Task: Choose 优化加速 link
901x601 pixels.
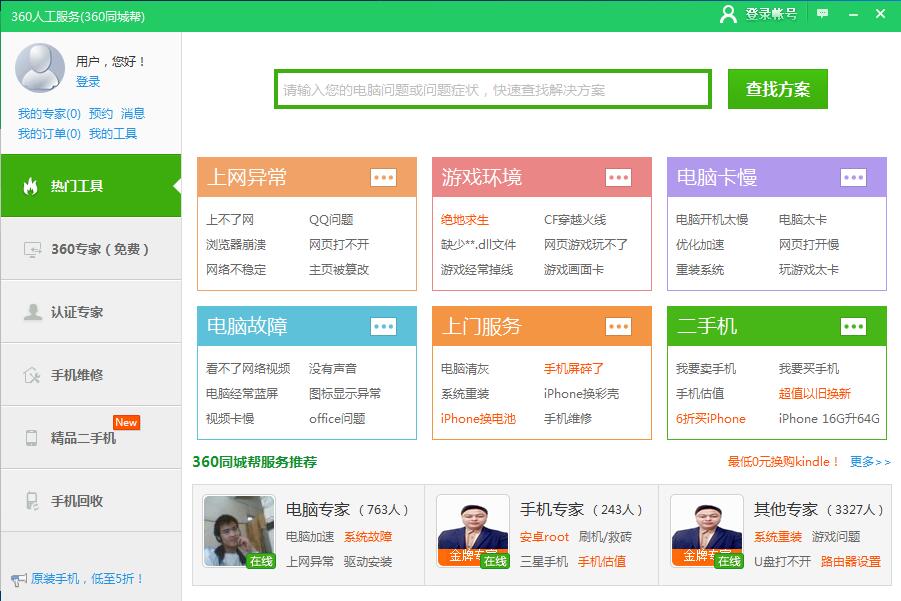Action: [x=700, y=245]
